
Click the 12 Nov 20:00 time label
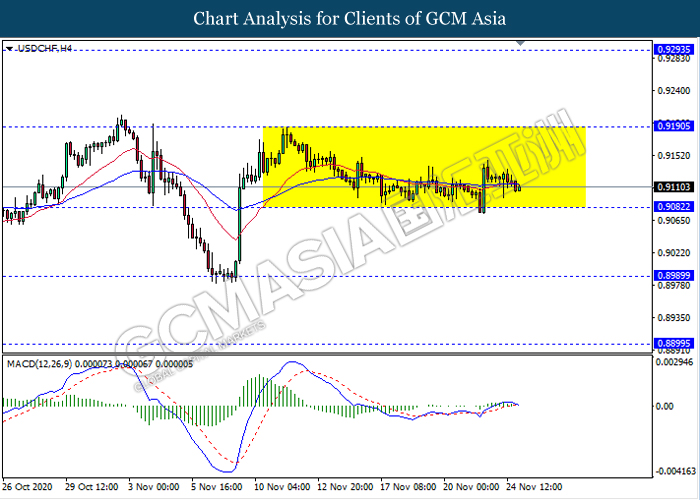pyautogui.click(x=345, y=487)
